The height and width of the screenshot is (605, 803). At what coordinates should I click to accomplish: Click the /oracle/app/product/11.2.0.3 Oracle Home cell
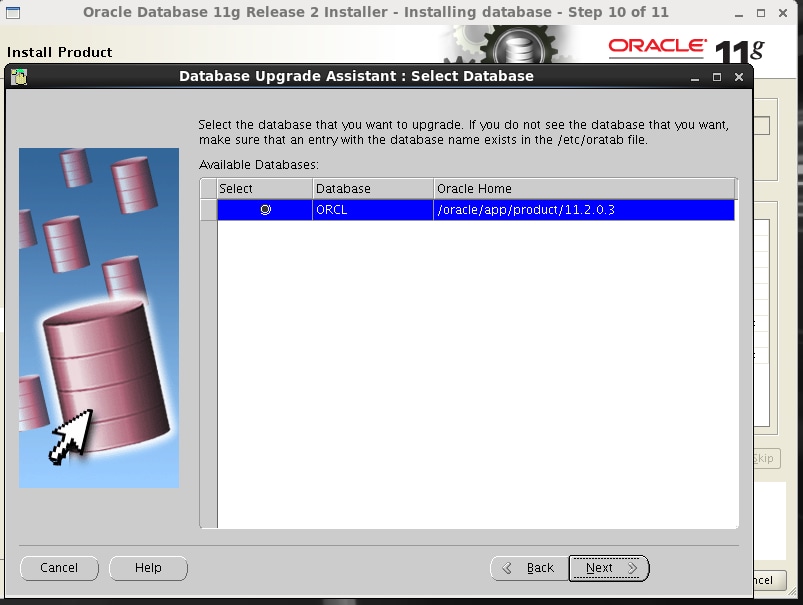click(584, 210)
